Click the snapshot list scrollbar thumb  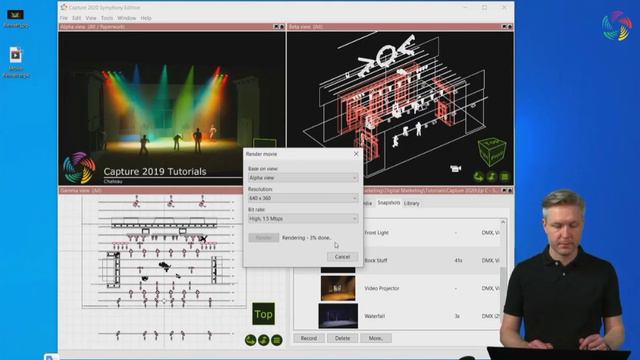pos(503,290)
